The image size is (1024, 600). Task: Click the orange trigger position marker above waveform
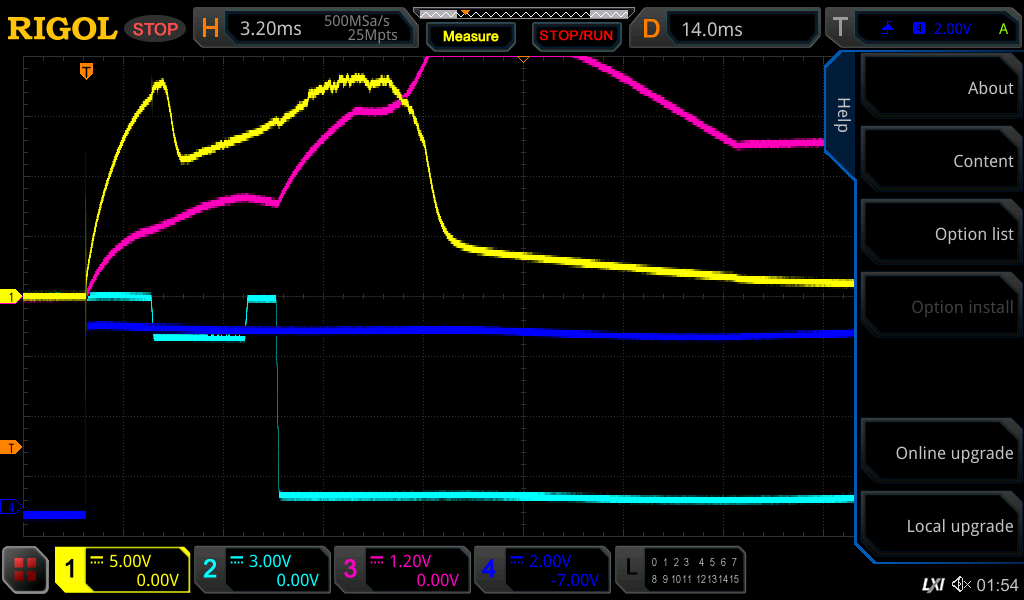pyautogui.click(x=87, y=70)
